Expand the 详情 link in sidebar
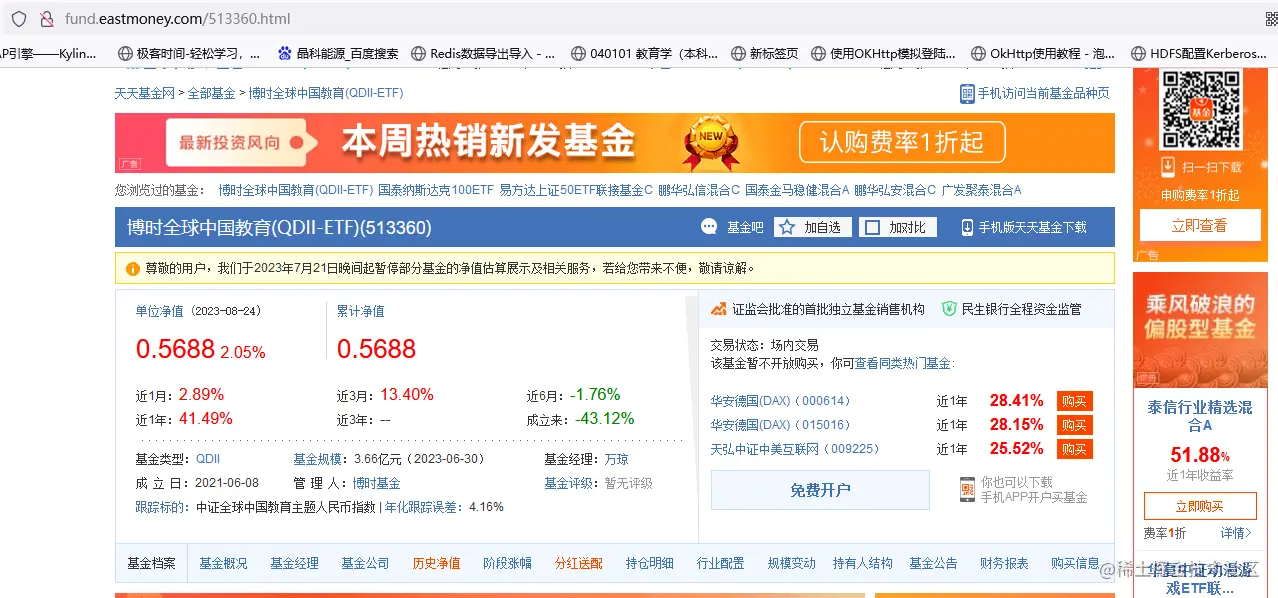The height and width of the screenshot is (598, 1278). pyautogui.click(x=1235, y=533)
